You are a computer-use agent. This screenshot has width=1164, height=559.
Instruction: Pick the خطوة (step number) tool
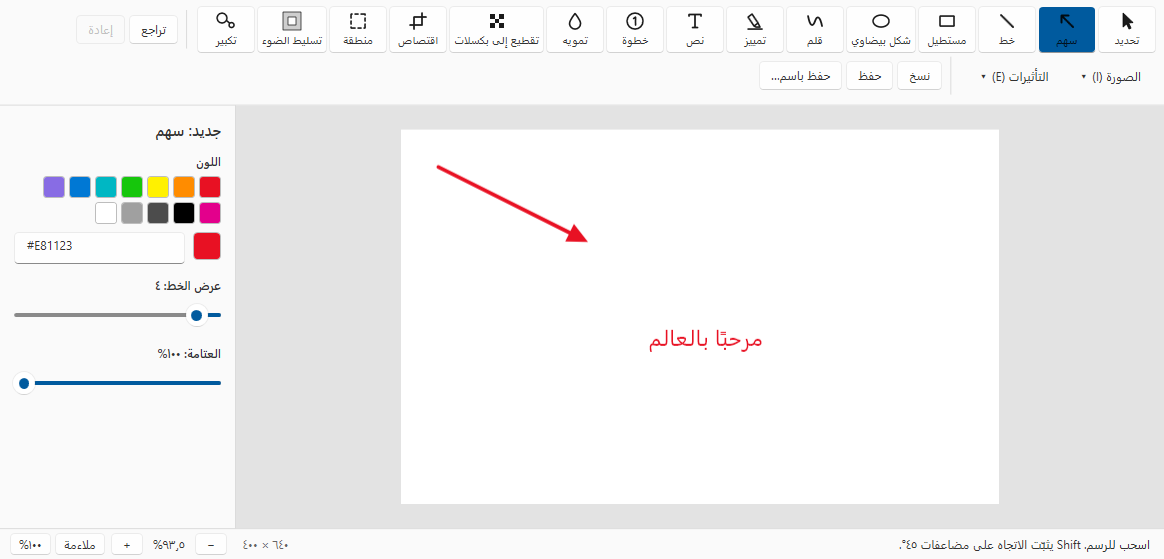[635, 30]
